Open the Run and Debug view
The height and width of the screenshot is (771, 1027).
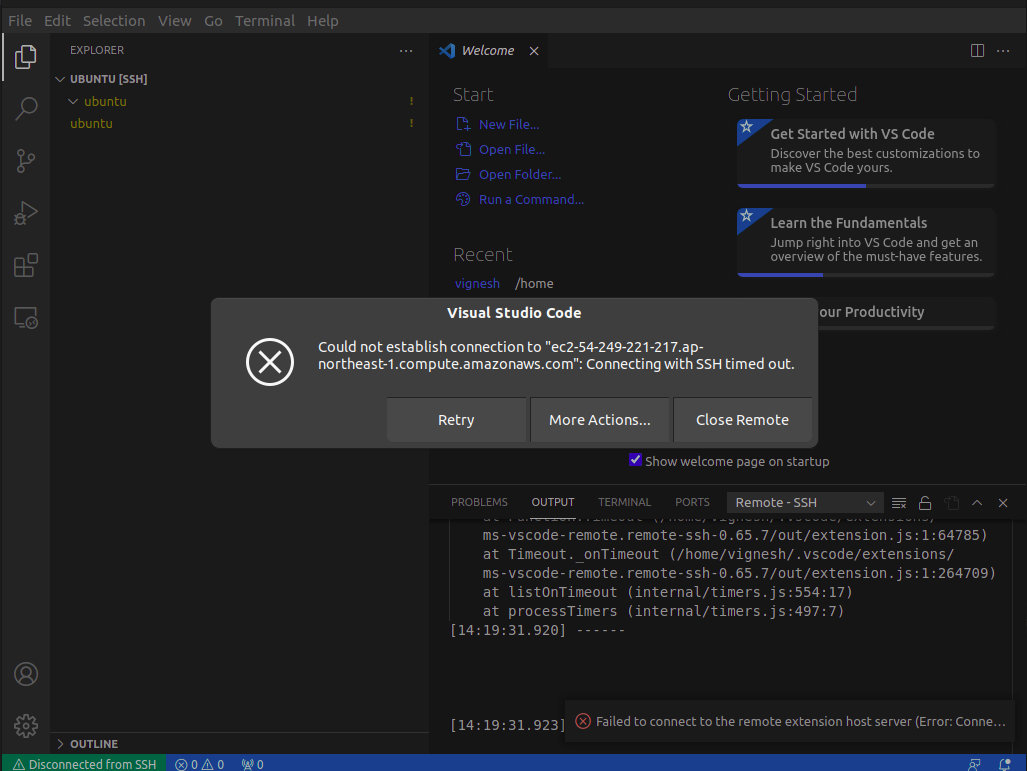coord(25,213)
